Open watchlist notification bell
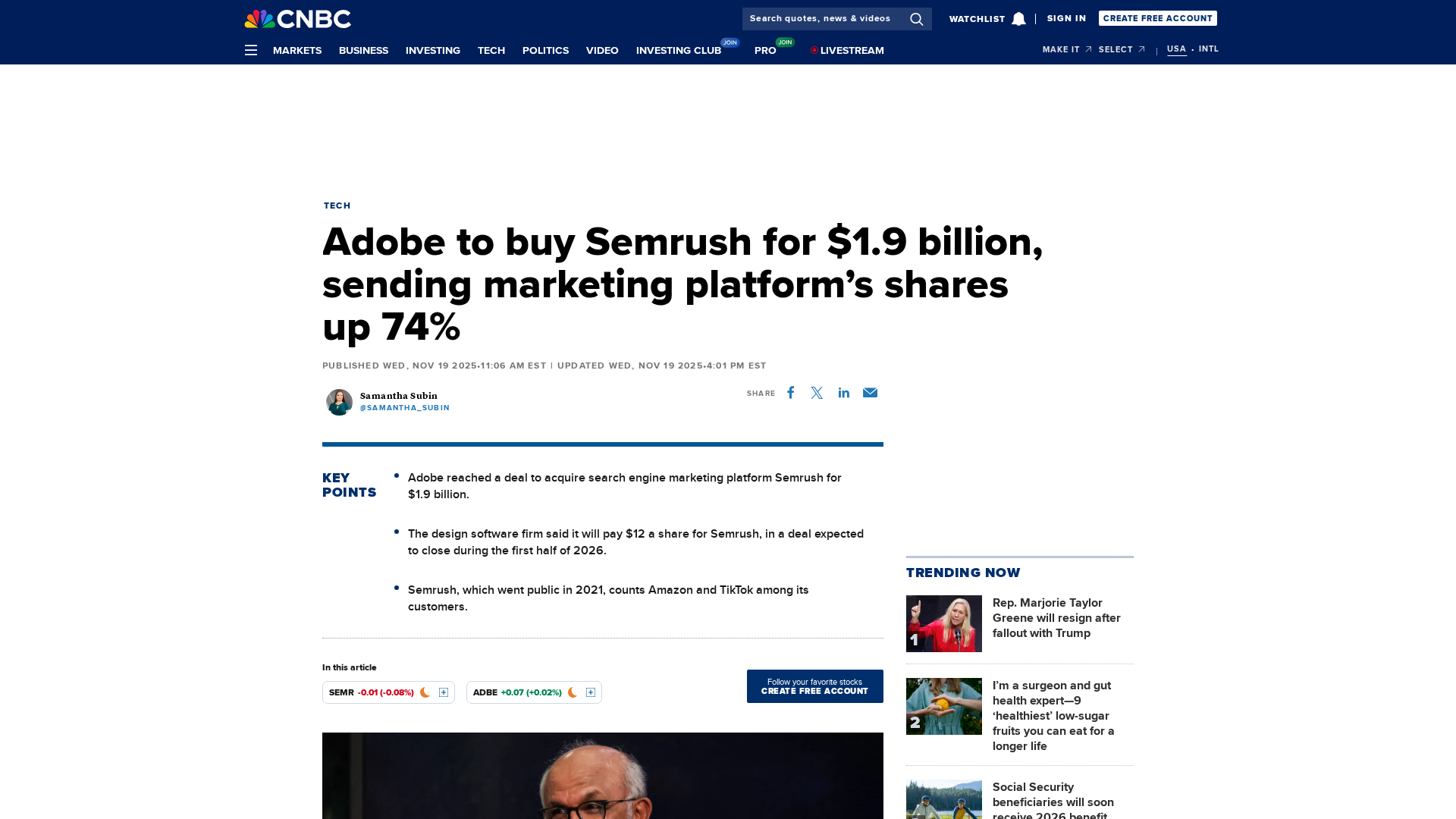The width and height of the screenshot is (1456, 819). 1018,19
